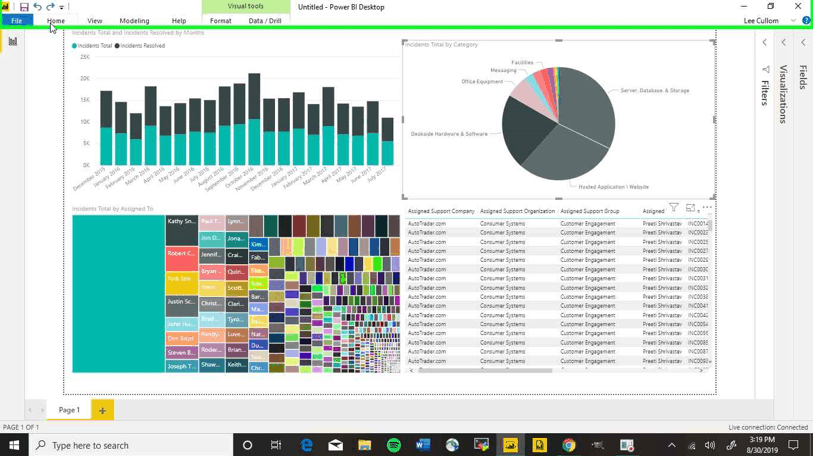The height and width of the screenshot is (457, 815).
Task: Open Microsoft Word from the taskbar
Action: (x=423, y=446)
